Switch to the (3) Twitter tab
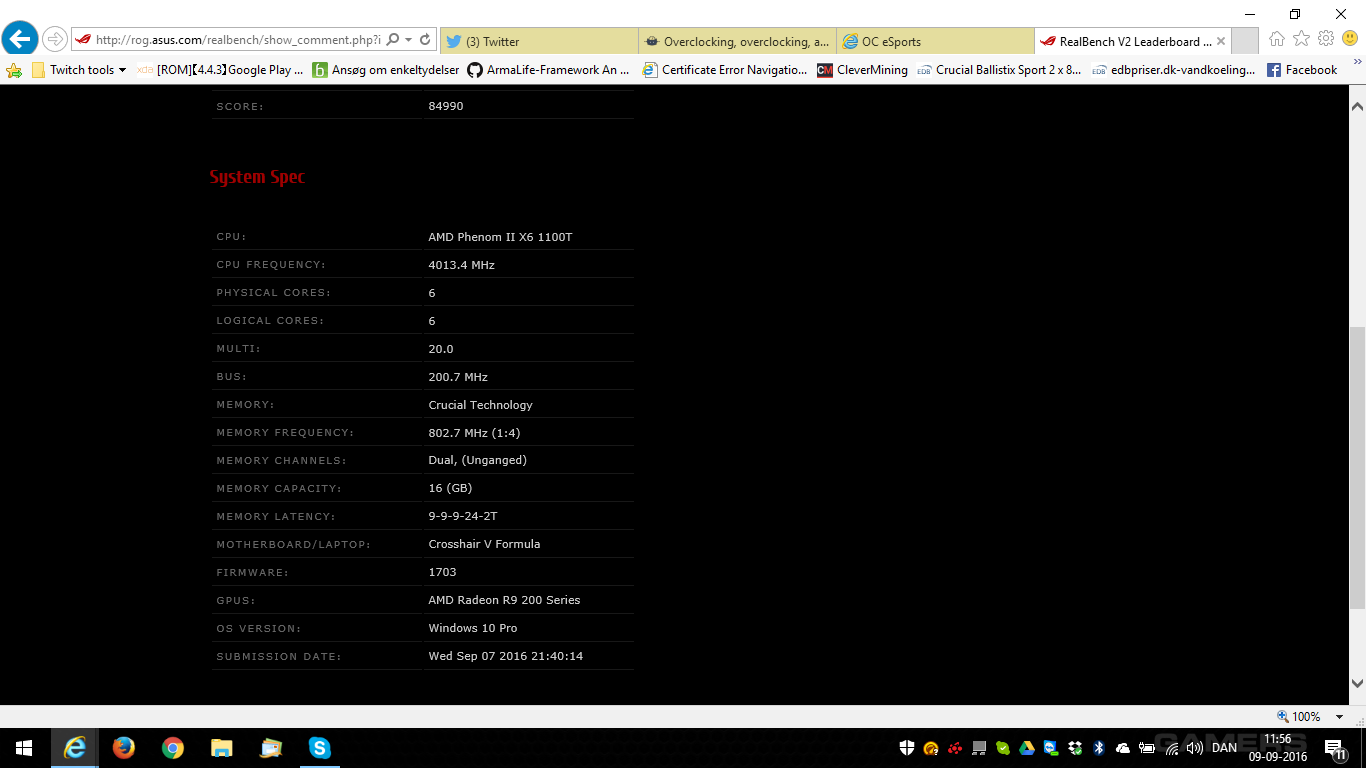The image size is (1366, 768). pos(539,41)
